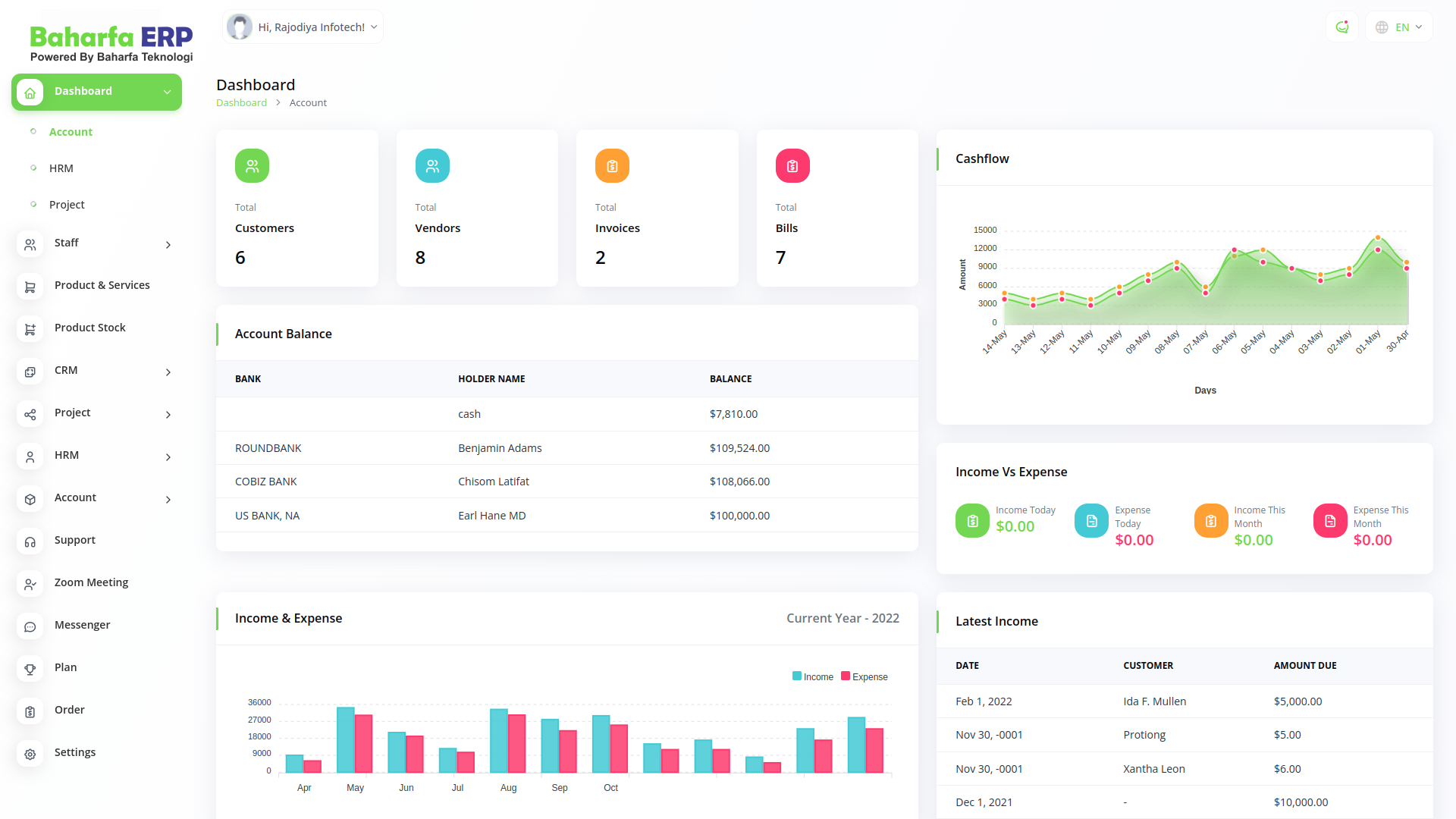Click the Order icon in sidebar
This screenshot has width=1456, height=819.
30,711
